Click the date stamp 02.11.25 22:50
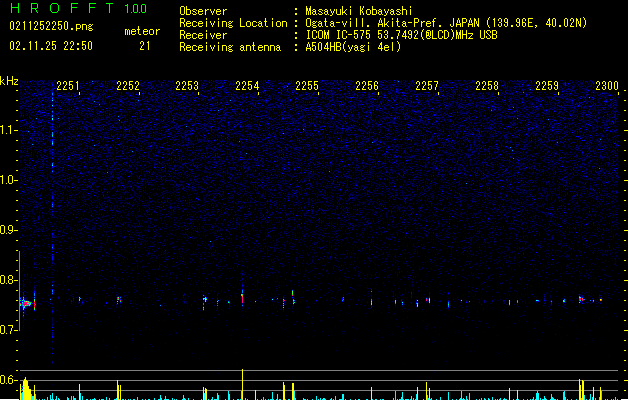The image size is (629, 400). tap(51, 46)
